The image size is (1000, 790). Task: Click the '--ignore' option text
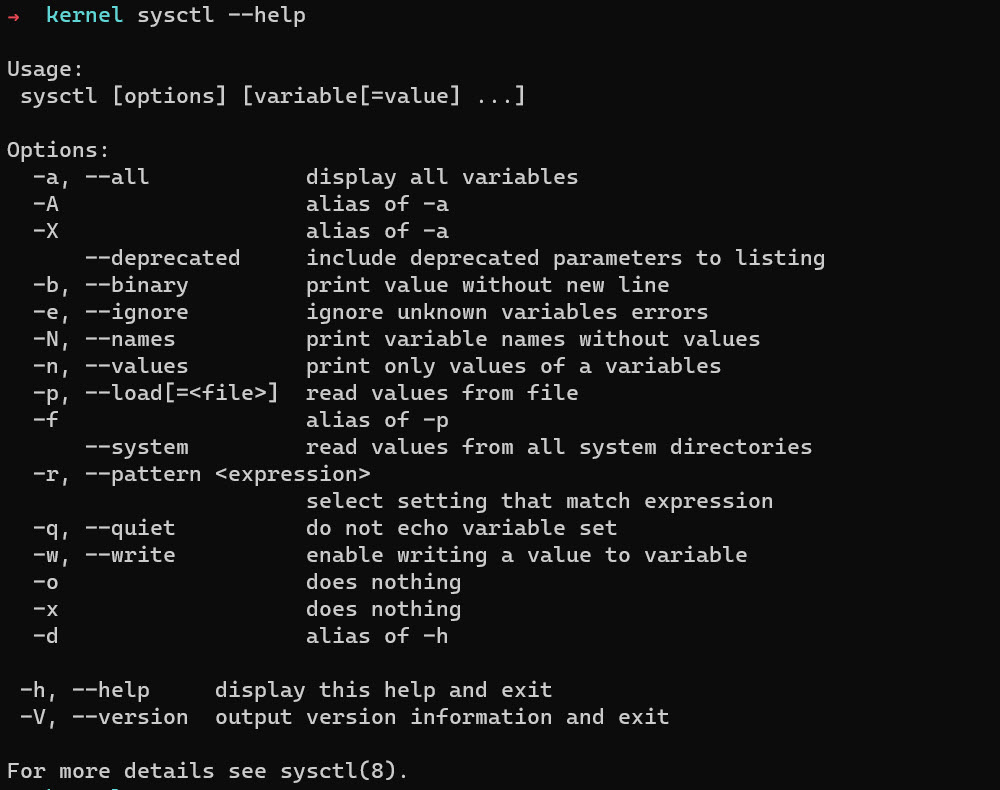coord(136,312)
